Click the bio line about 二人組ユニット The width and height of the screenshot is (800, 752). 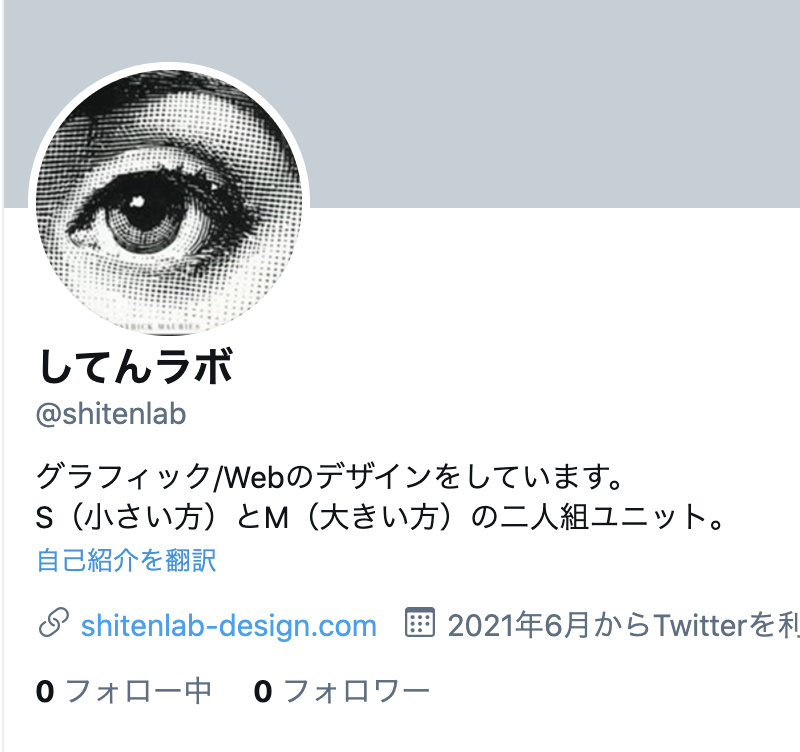coord(380,517)
